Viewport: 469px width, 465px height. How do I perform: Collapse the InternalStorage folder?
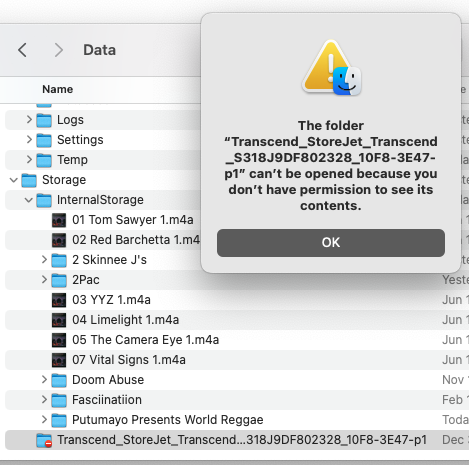point(29,200)
